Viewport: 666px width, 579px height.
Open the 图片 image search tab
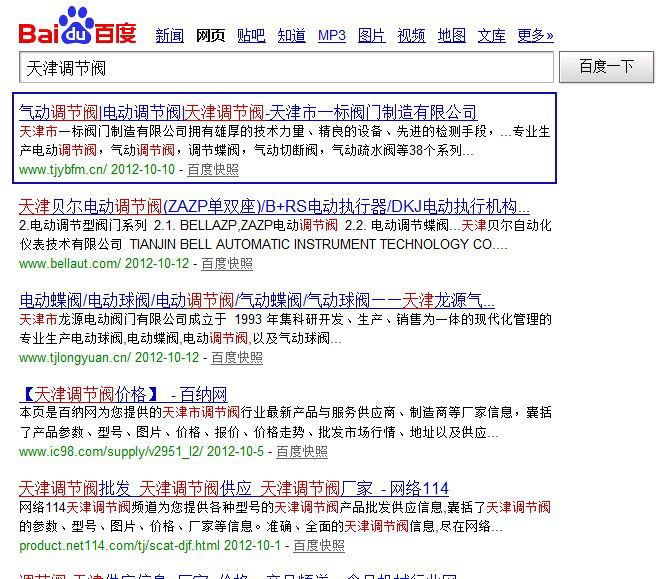[371, 36]
